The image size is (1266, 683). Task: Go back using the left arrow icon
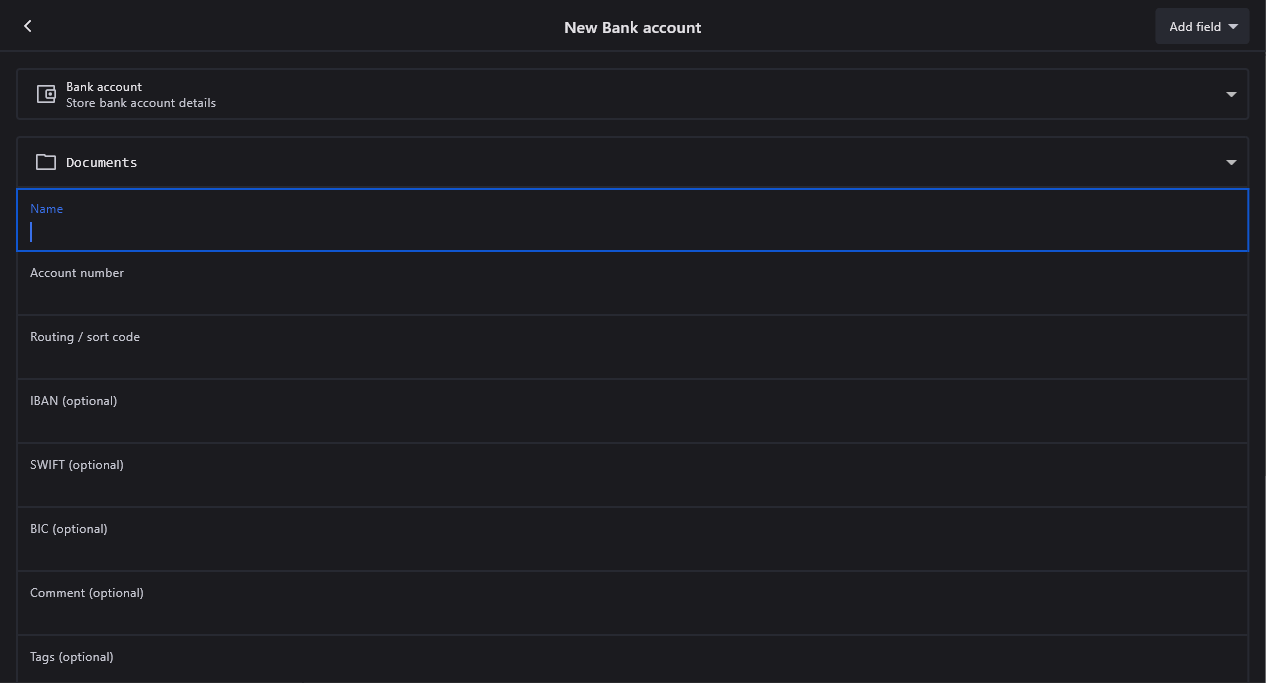click(28, 26)
